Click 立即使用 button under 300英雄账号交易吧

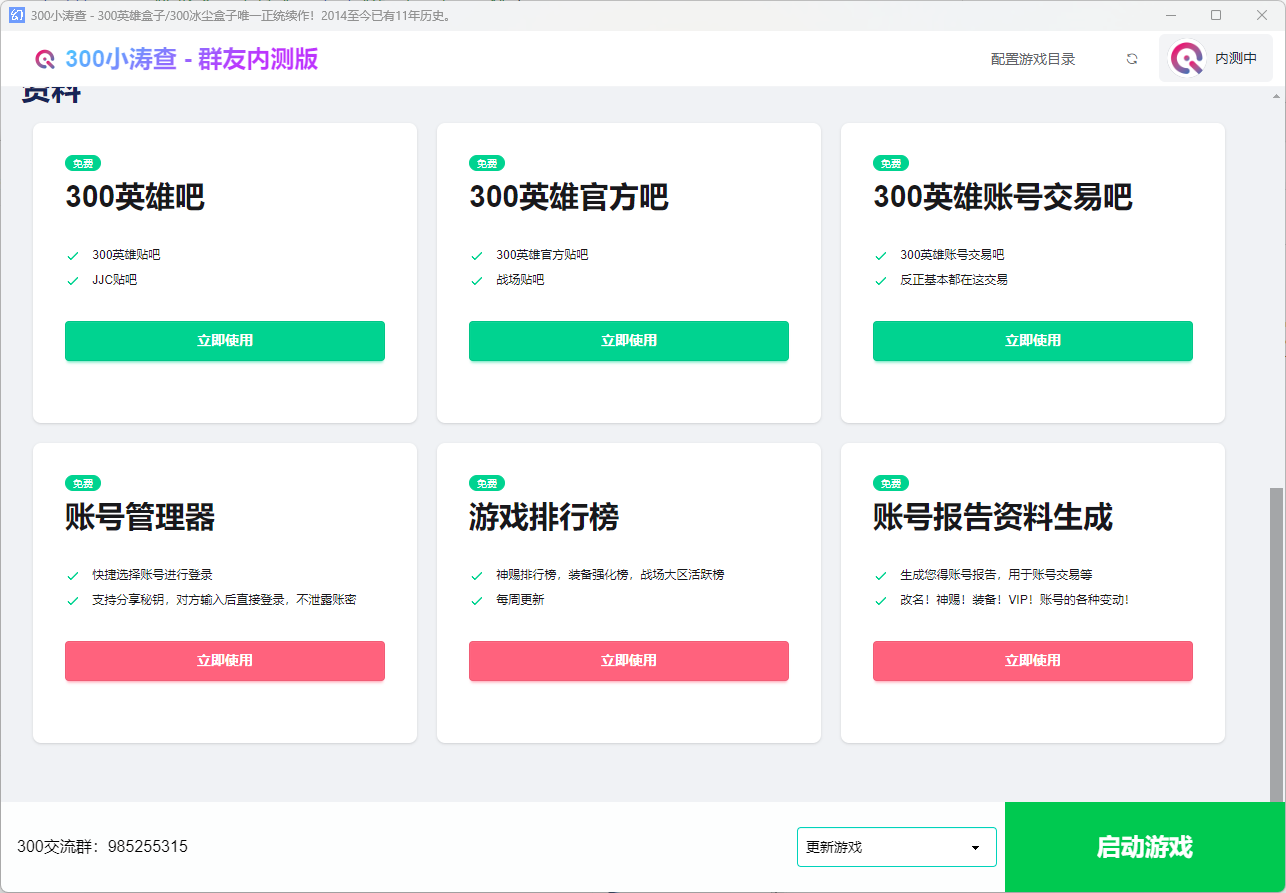pyautogui.click(x=1033, y=341)
